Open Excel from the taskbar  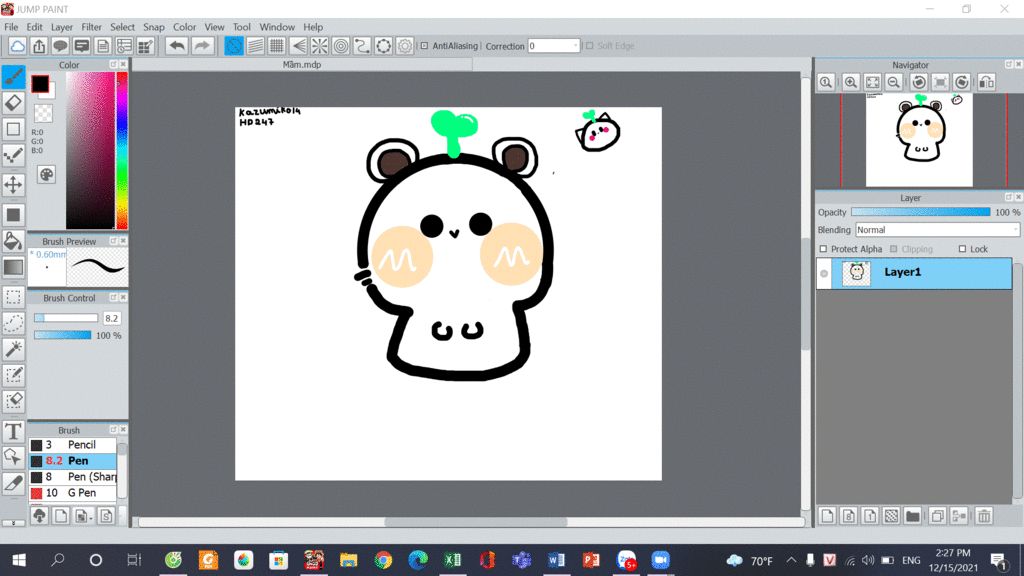452,560
